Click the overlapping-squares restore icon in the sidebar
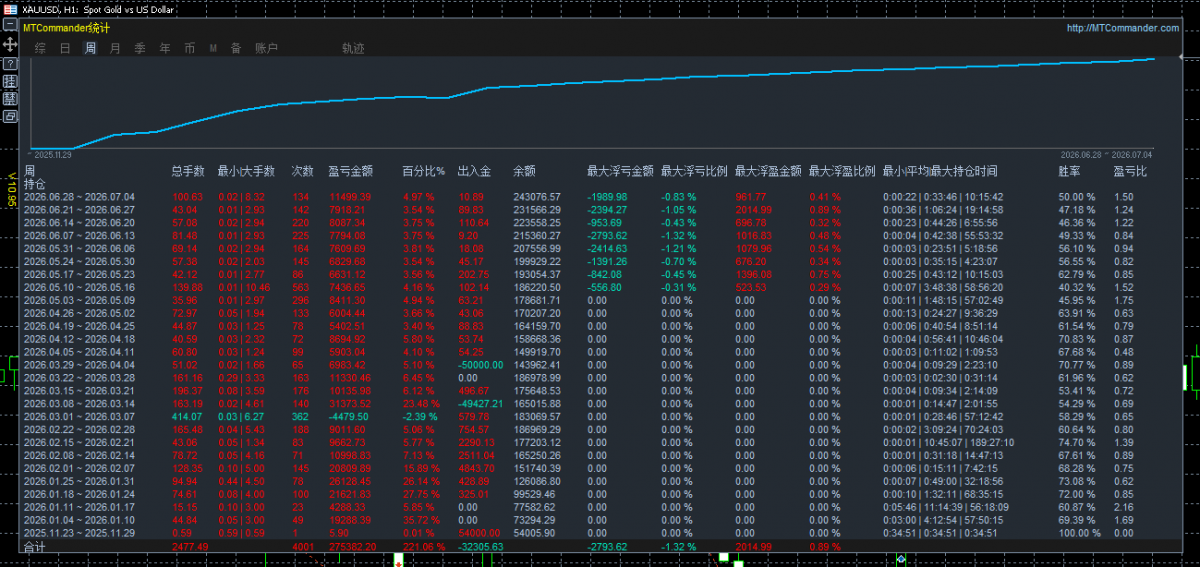The image size is (1200, 567). [10, 116]
